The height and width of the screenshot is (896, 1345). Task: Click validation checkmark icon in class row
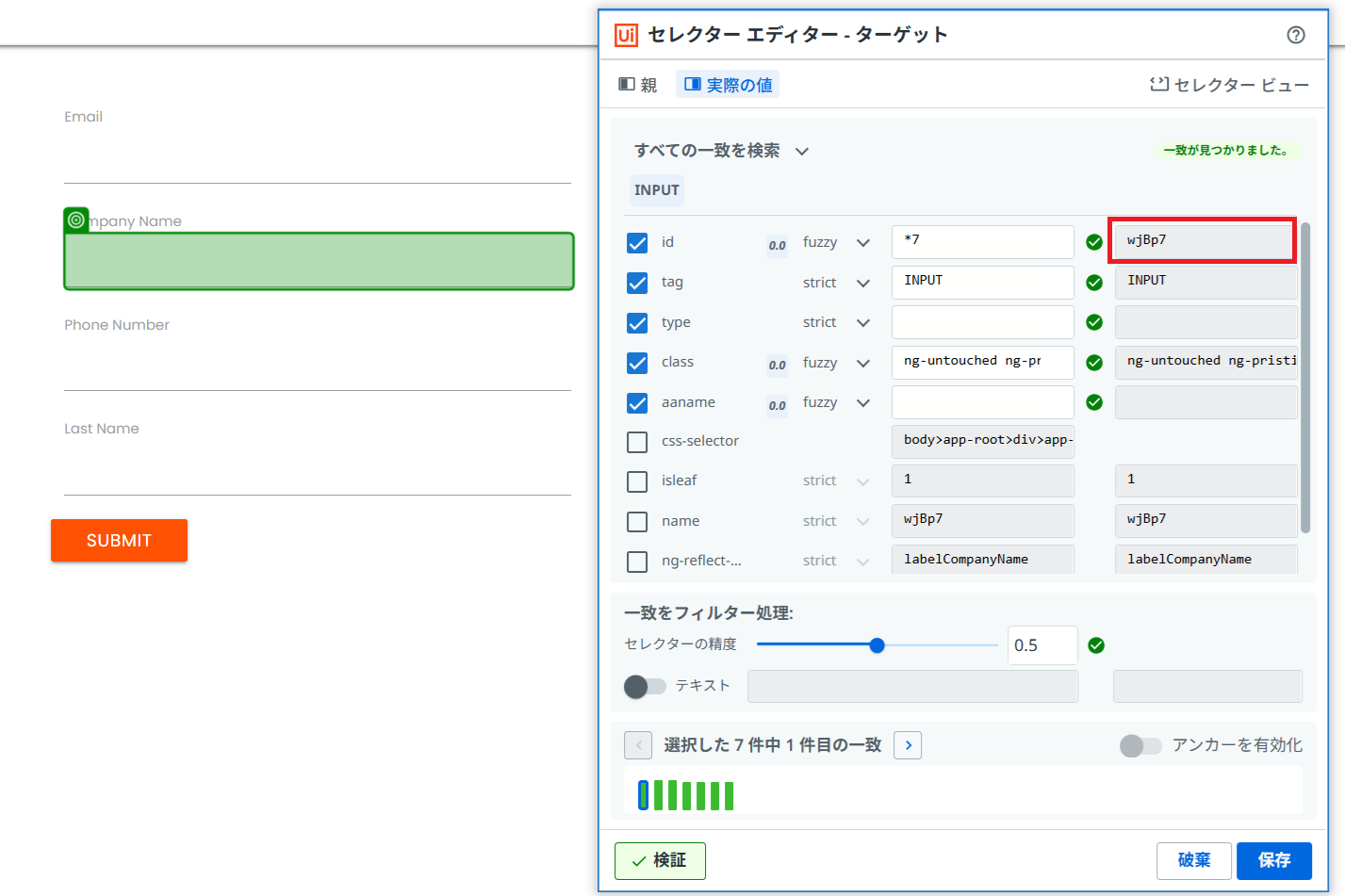[x=1094, y=363]
